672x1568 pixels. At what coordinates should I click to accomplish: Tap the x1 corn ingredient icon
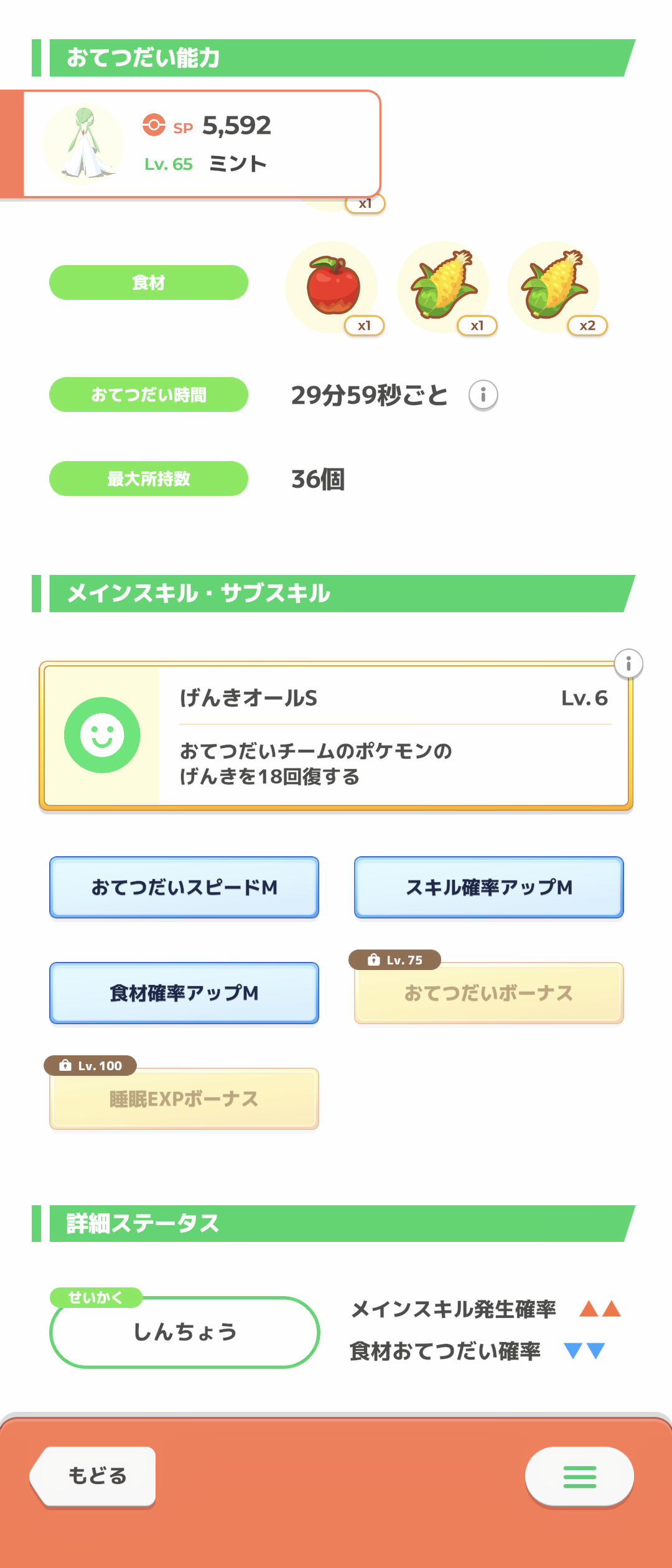443,287
